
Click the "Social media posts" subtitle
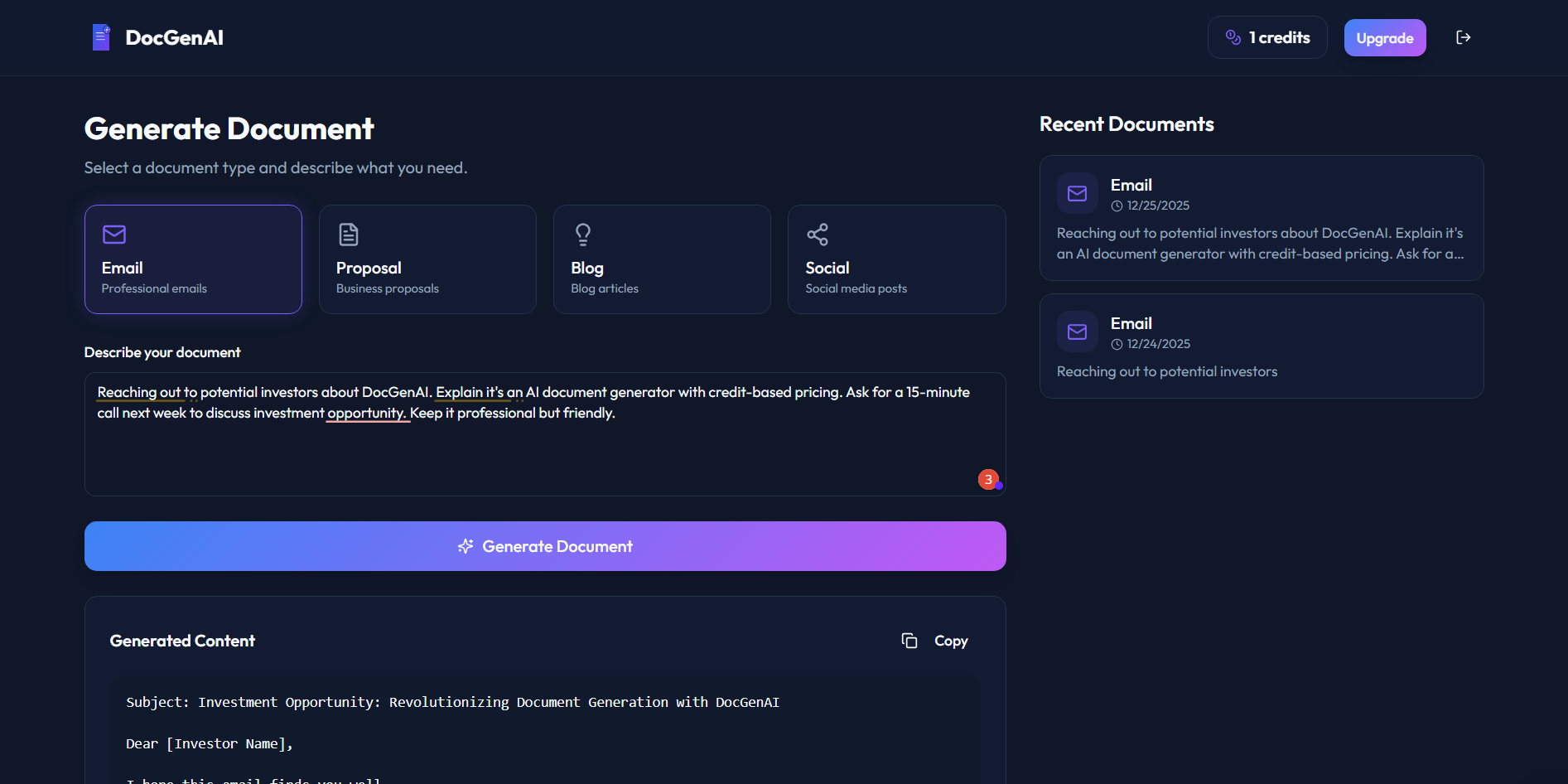[856, 288]
